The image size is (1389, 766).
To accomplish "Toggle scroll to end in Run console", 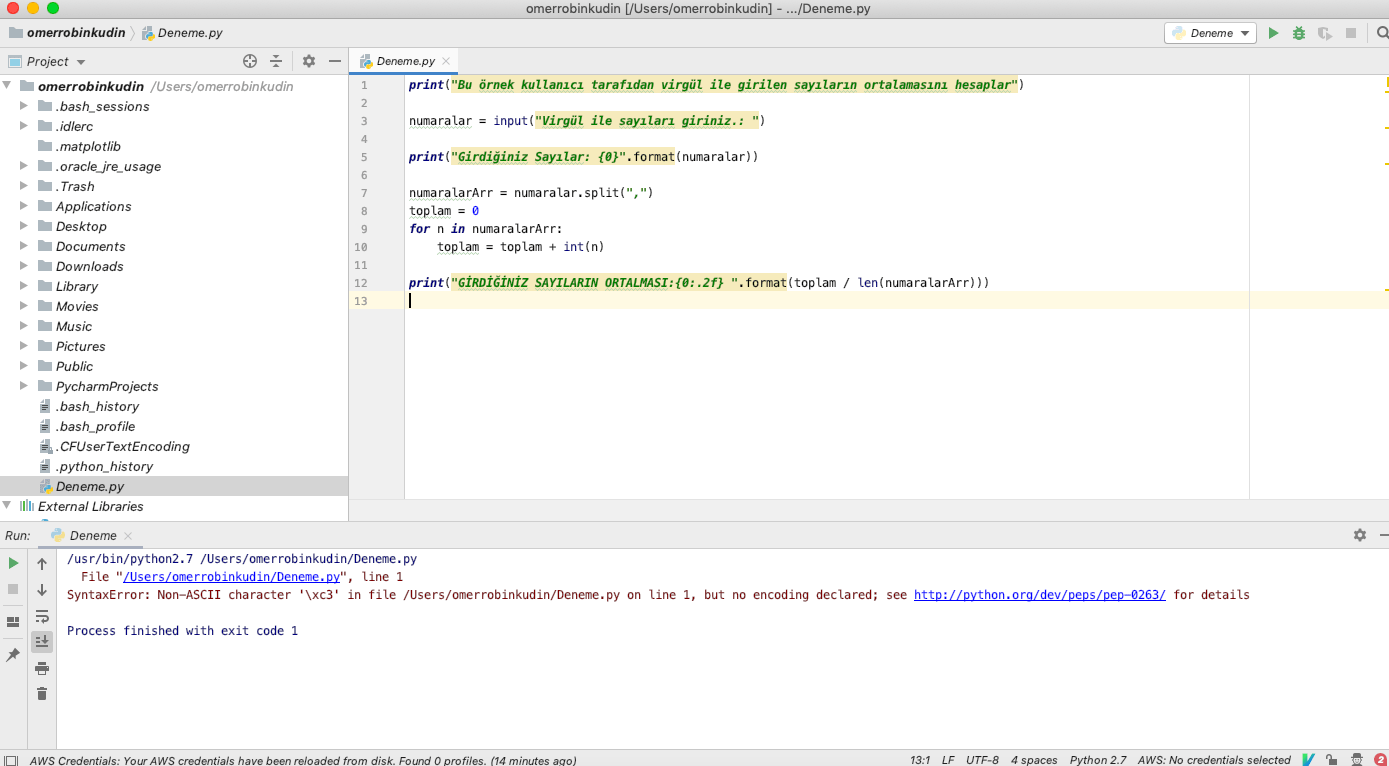I will (42, 641).
